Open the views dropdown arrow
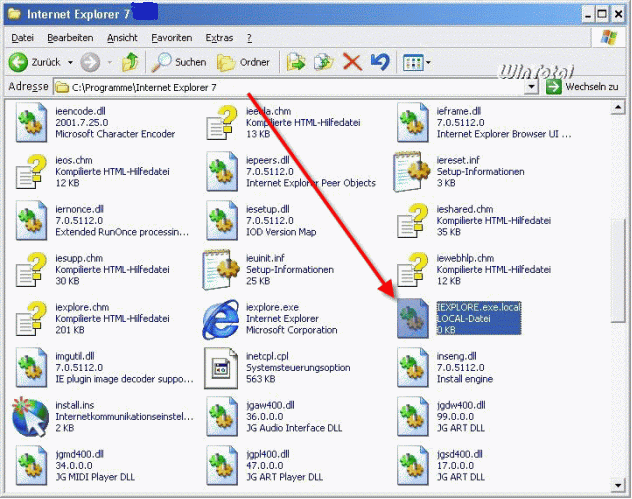 (x=428, y=62)
